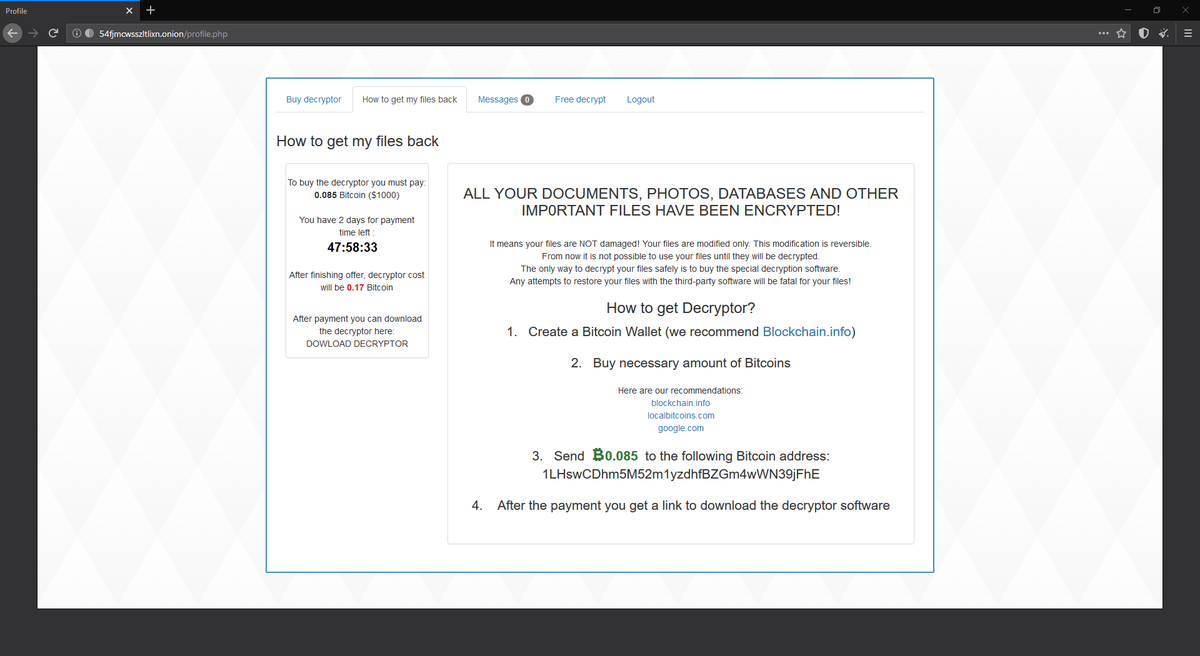This screenshot has width=1200, height=656.
Task: Open page actions three-dot menu
Action: click(x=1102, y=33)
